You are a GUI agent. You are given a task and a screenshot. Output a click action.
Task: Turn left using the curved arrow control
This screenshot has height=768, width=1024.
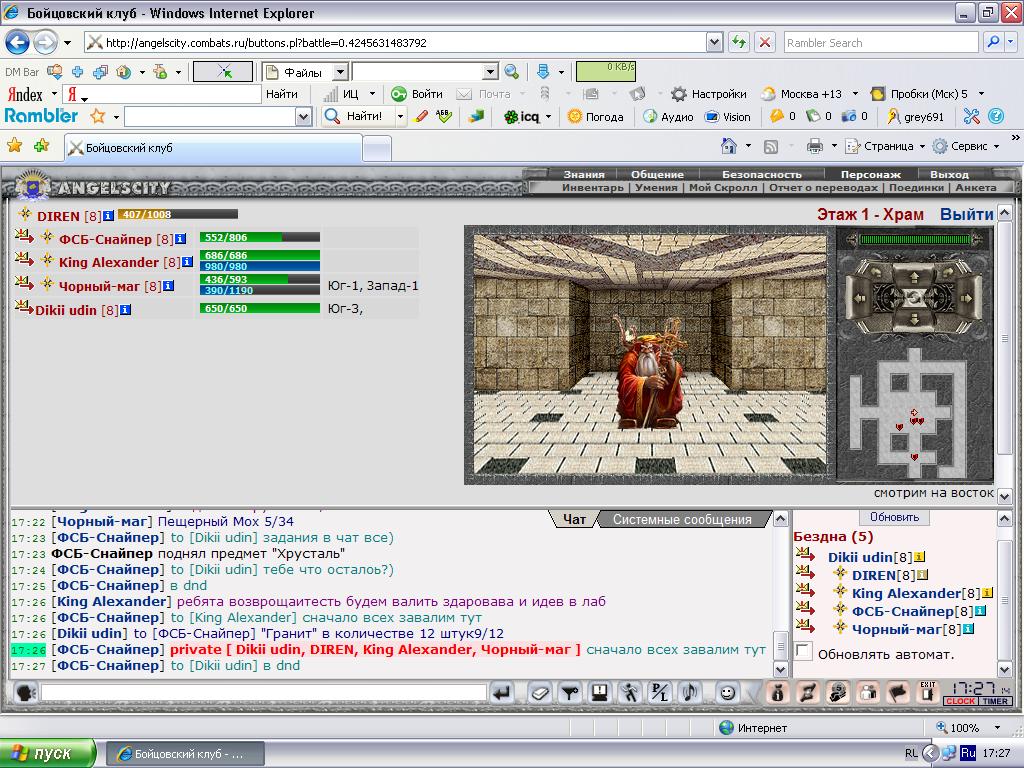coord(874,271)
